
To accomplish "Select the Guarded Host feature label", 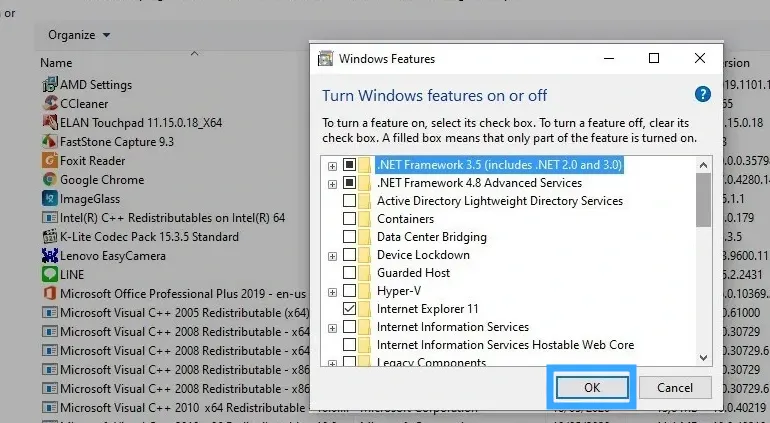I will tap(413, 273).
